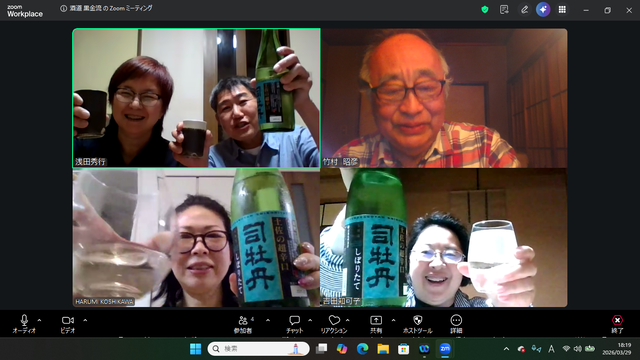
Task: Open the clock showing 18:19
Action: pos(617,349)
